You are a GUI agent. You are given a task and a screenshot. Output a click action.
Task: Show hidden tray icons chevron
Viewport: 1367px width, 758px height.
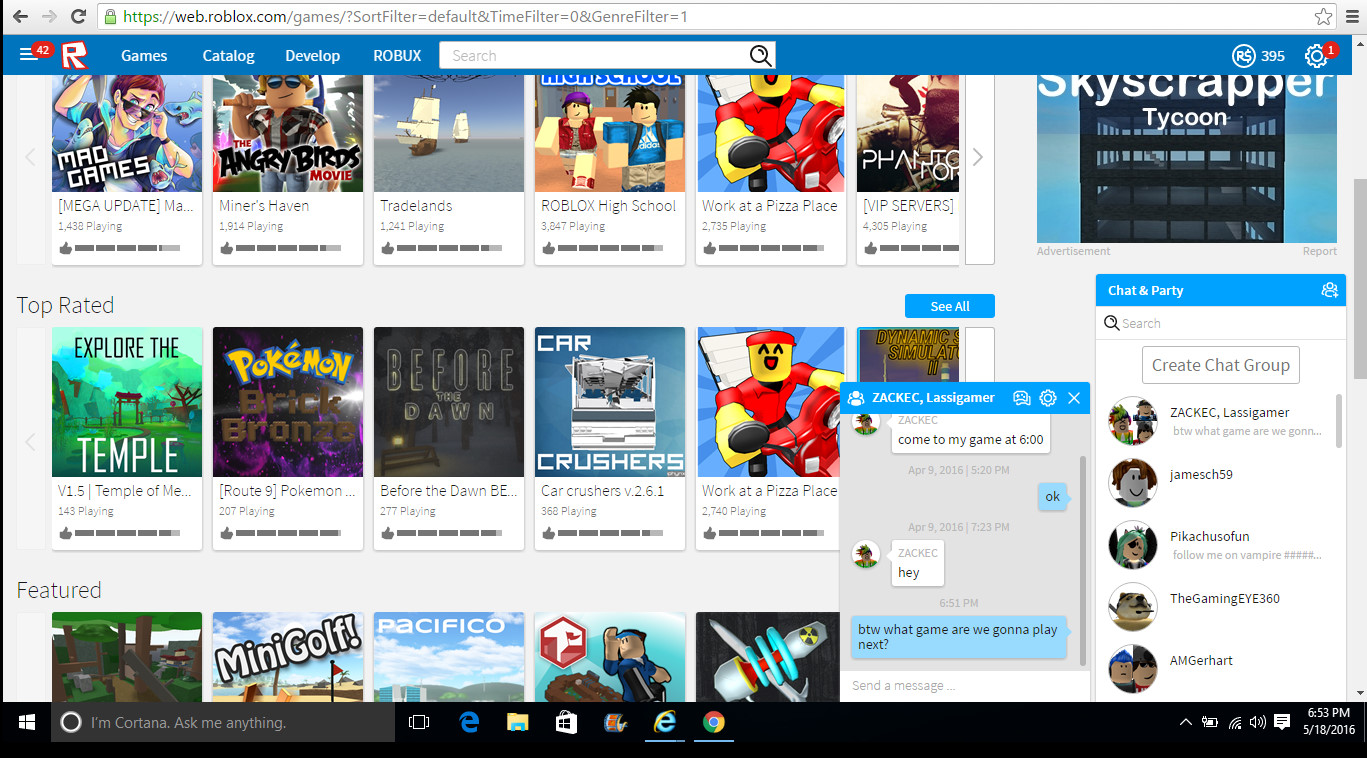point(1186,722)
